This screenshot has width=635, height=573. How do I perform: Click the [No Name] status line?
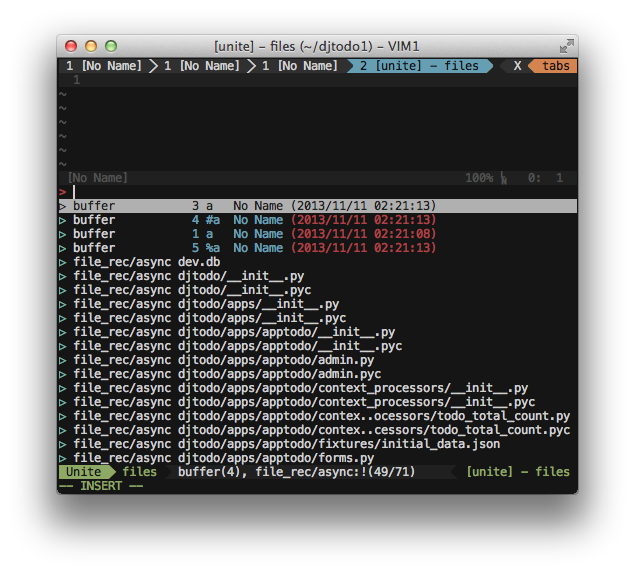point(318,178)
